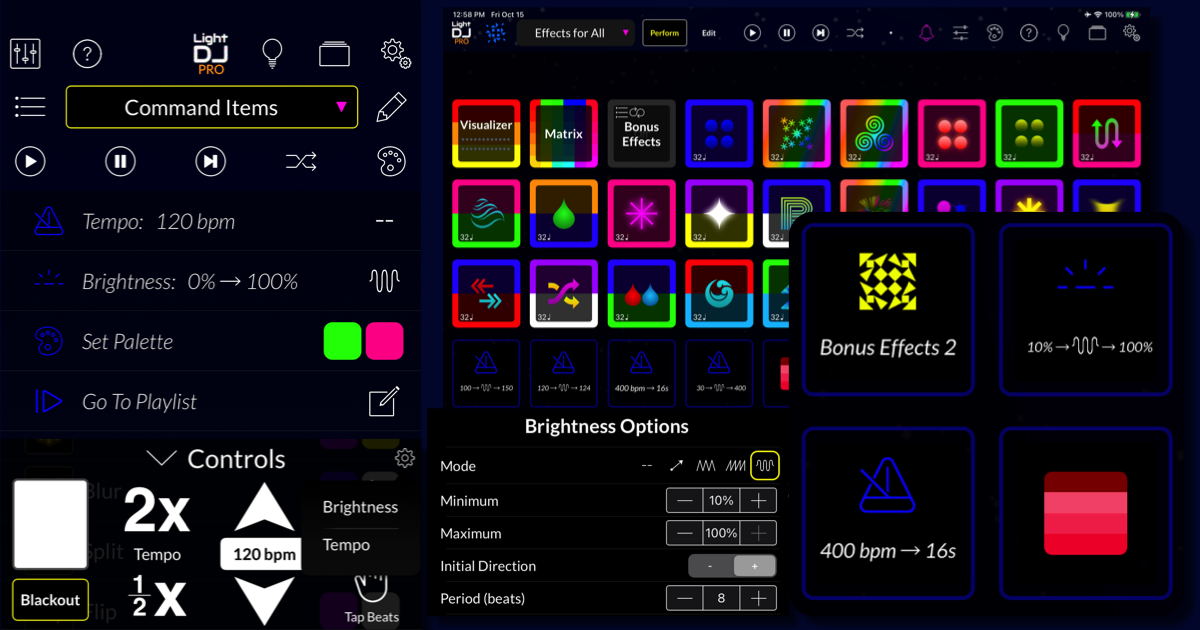Switch to Edit mode
This screenshot has height=630, width=1200.
point(709,33)
